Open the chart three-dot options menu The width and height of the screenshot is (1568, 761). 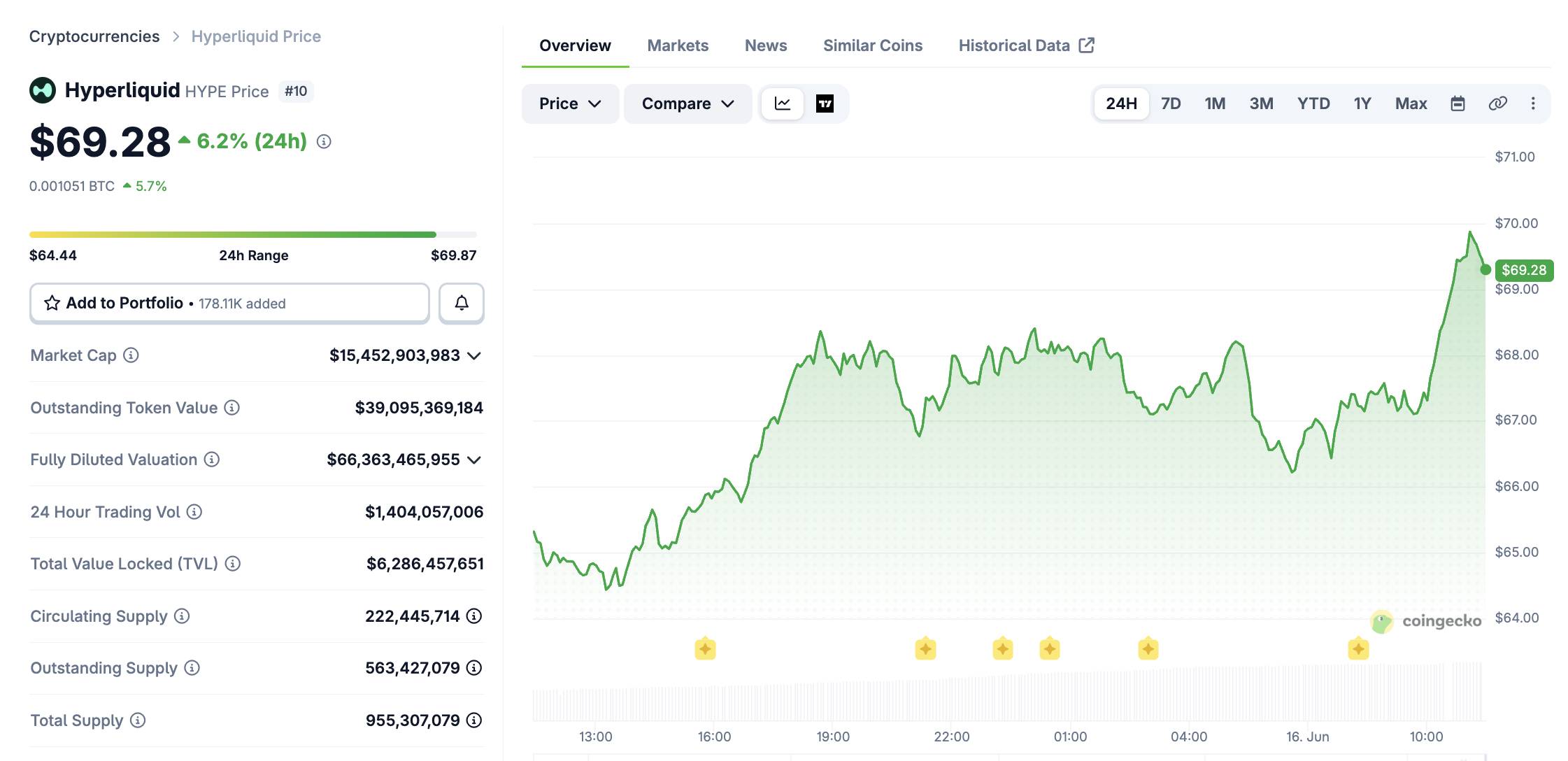(1533, 104)
